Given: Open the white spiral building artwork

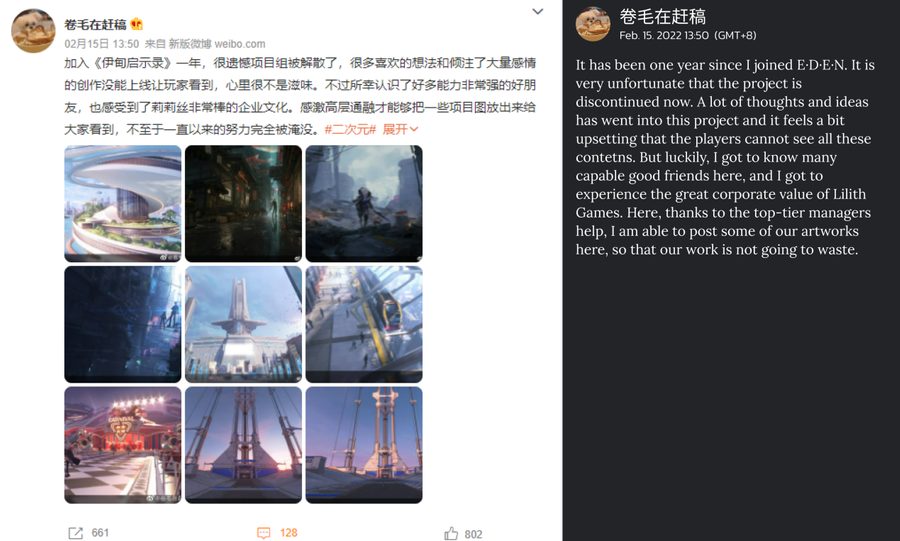Looking at the screenshot, I should click(123, 204).
